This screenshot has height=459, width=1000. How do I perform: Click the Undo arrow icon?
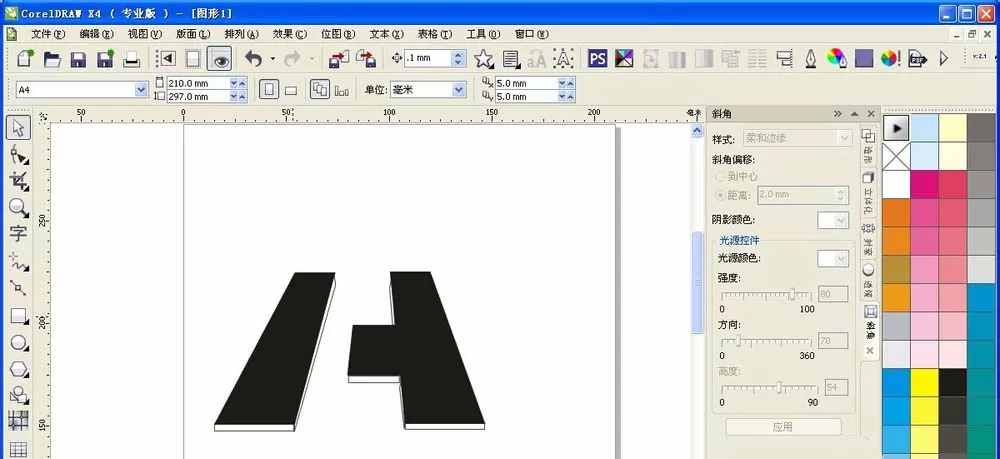(x=253, y=59)
